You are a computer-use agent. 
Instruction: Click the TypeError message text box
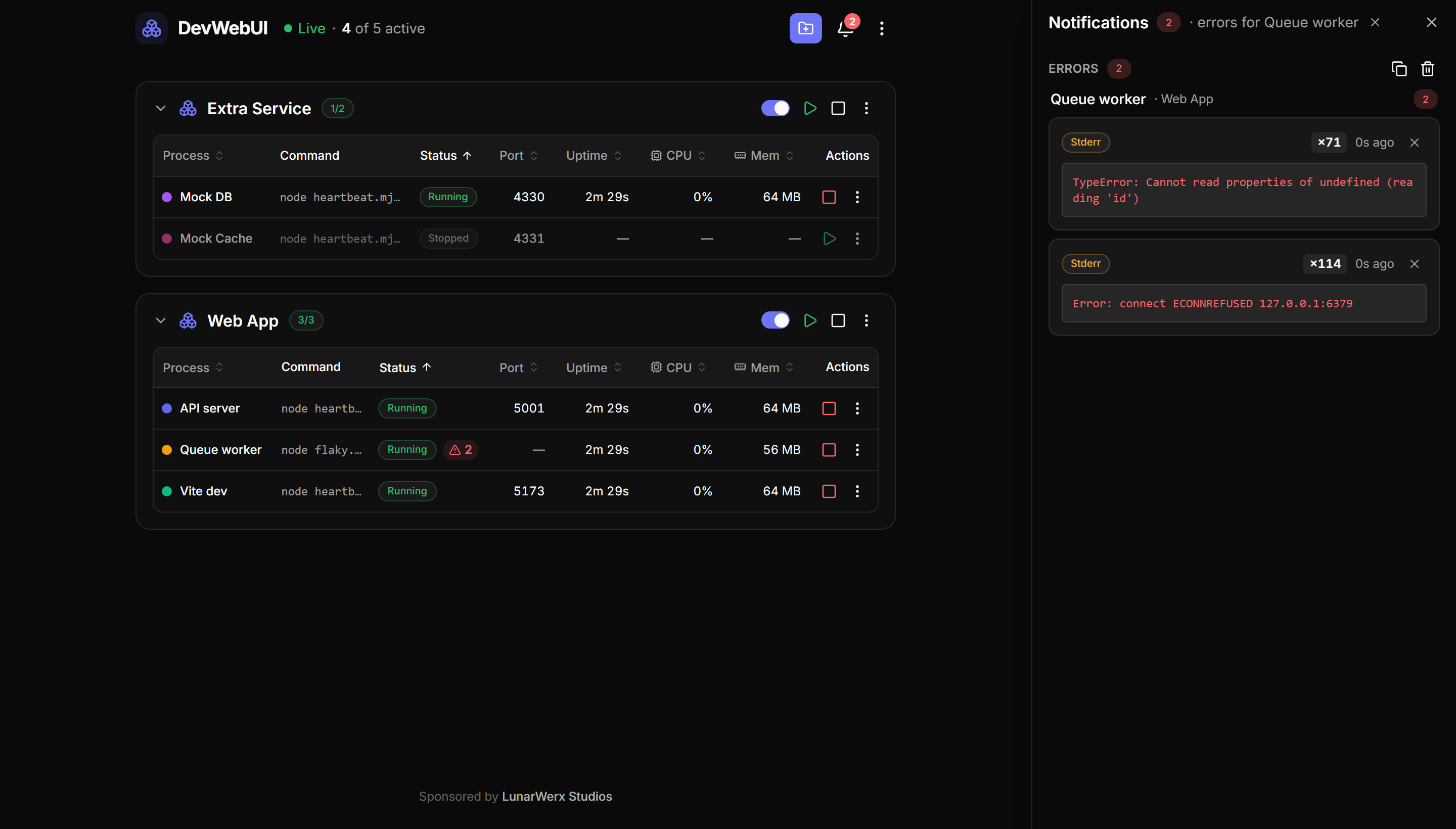click(x=1243, y=190)
